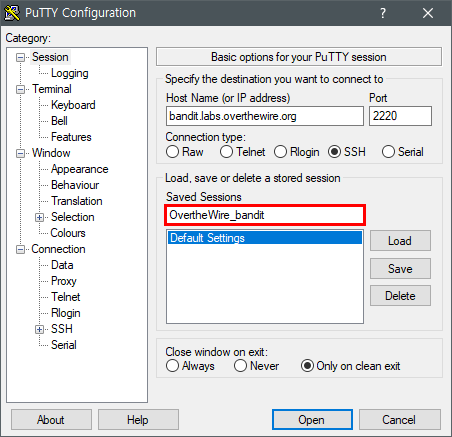This screenshot has height=437, width=452.
Task: Open the Behaviour settings category
Action: [x=75, y=185]
